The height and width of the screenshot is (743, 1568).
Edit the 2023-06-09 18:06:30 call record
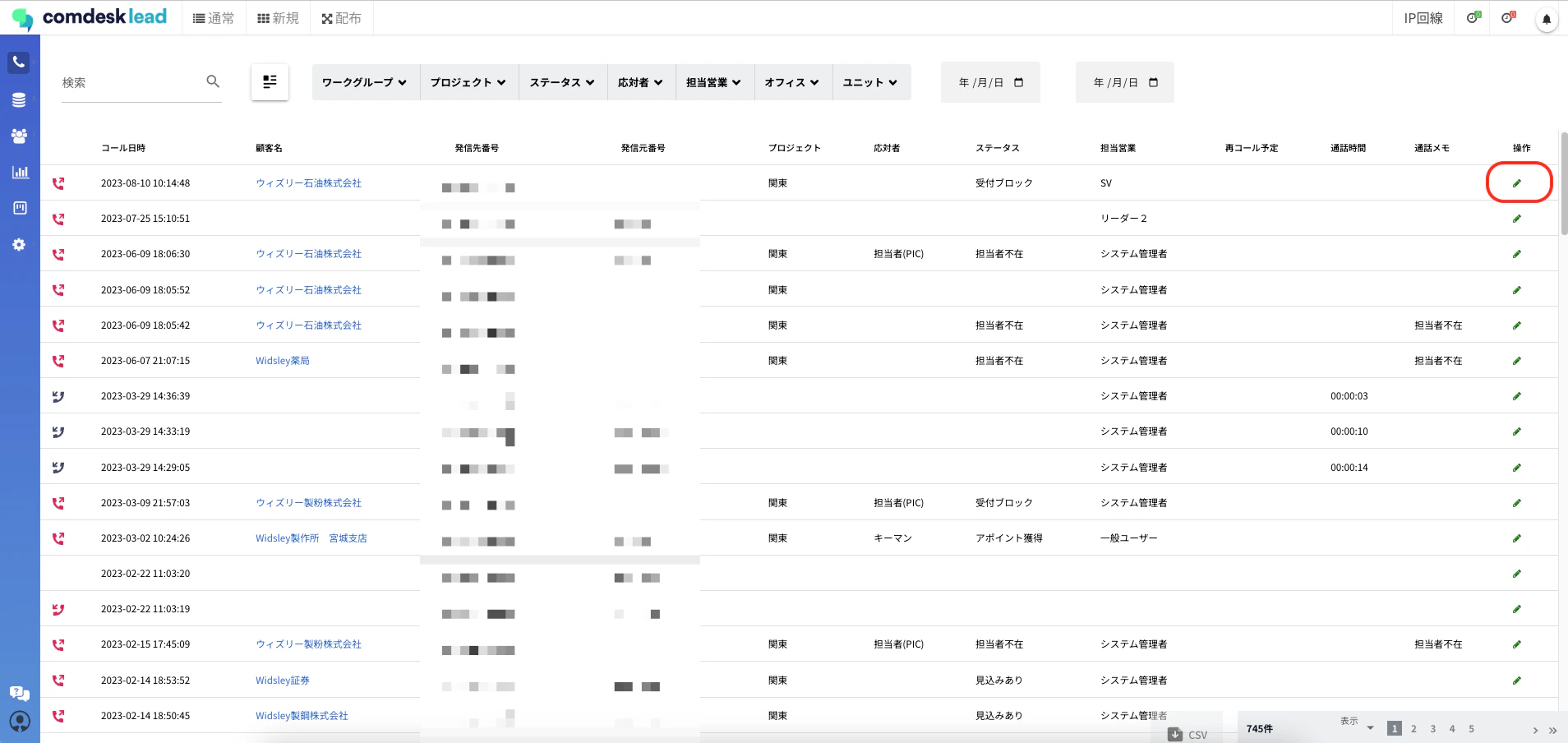click(x=1517, y=254)
